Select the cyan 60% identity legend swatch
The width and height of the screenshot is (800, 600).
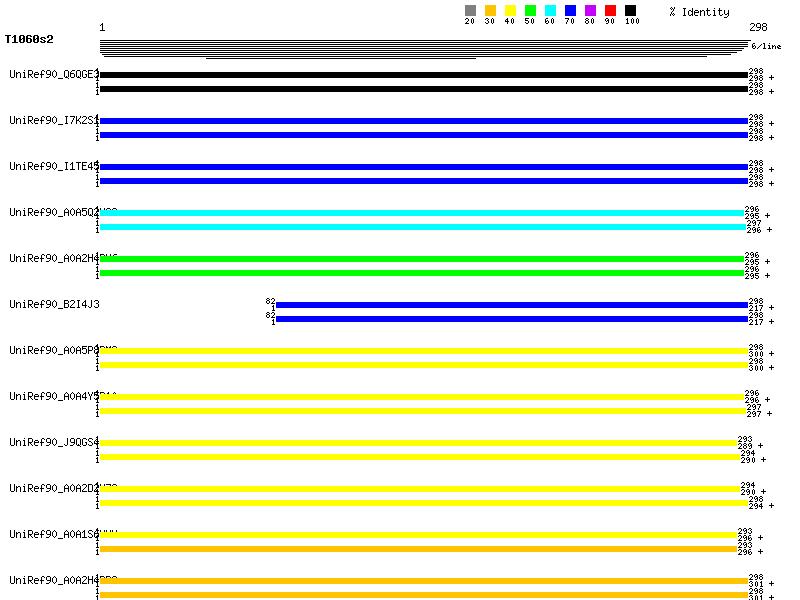[550, 11]
